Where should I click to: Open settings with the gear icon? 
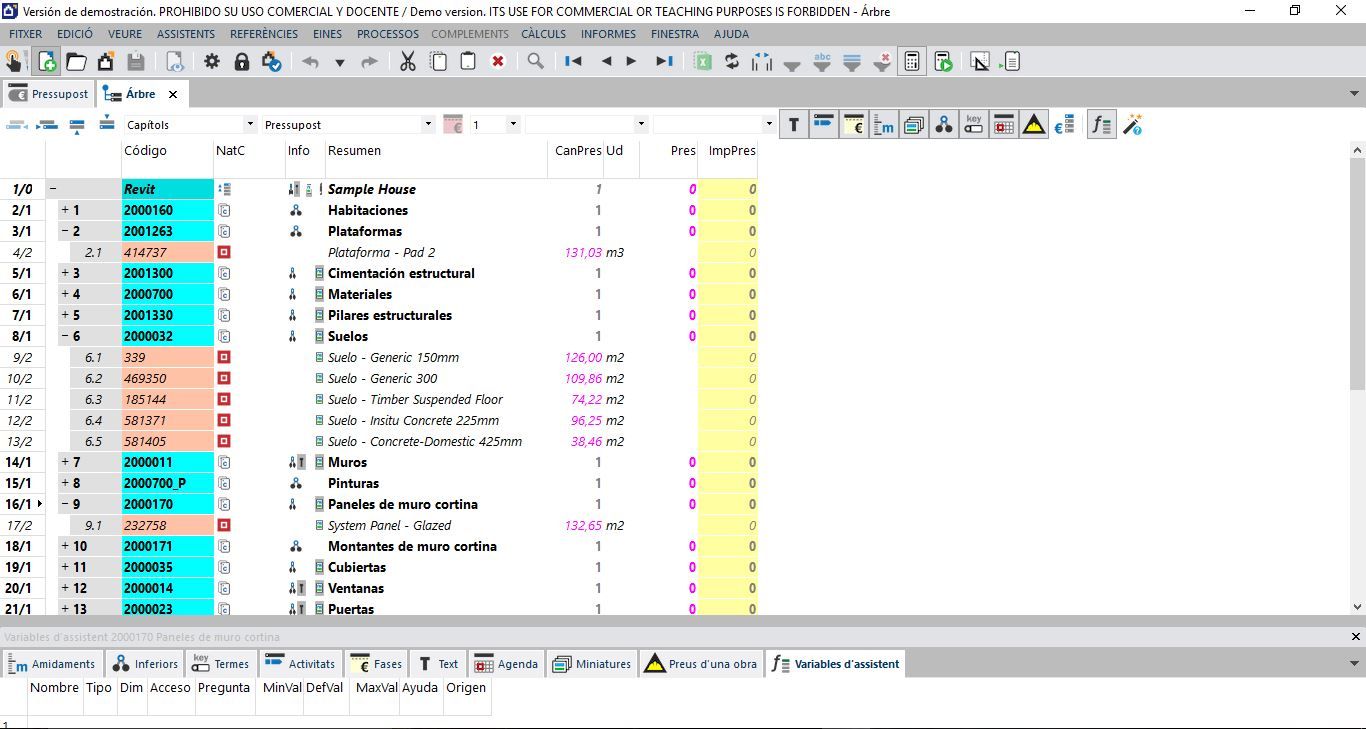[x=212, y=62]
